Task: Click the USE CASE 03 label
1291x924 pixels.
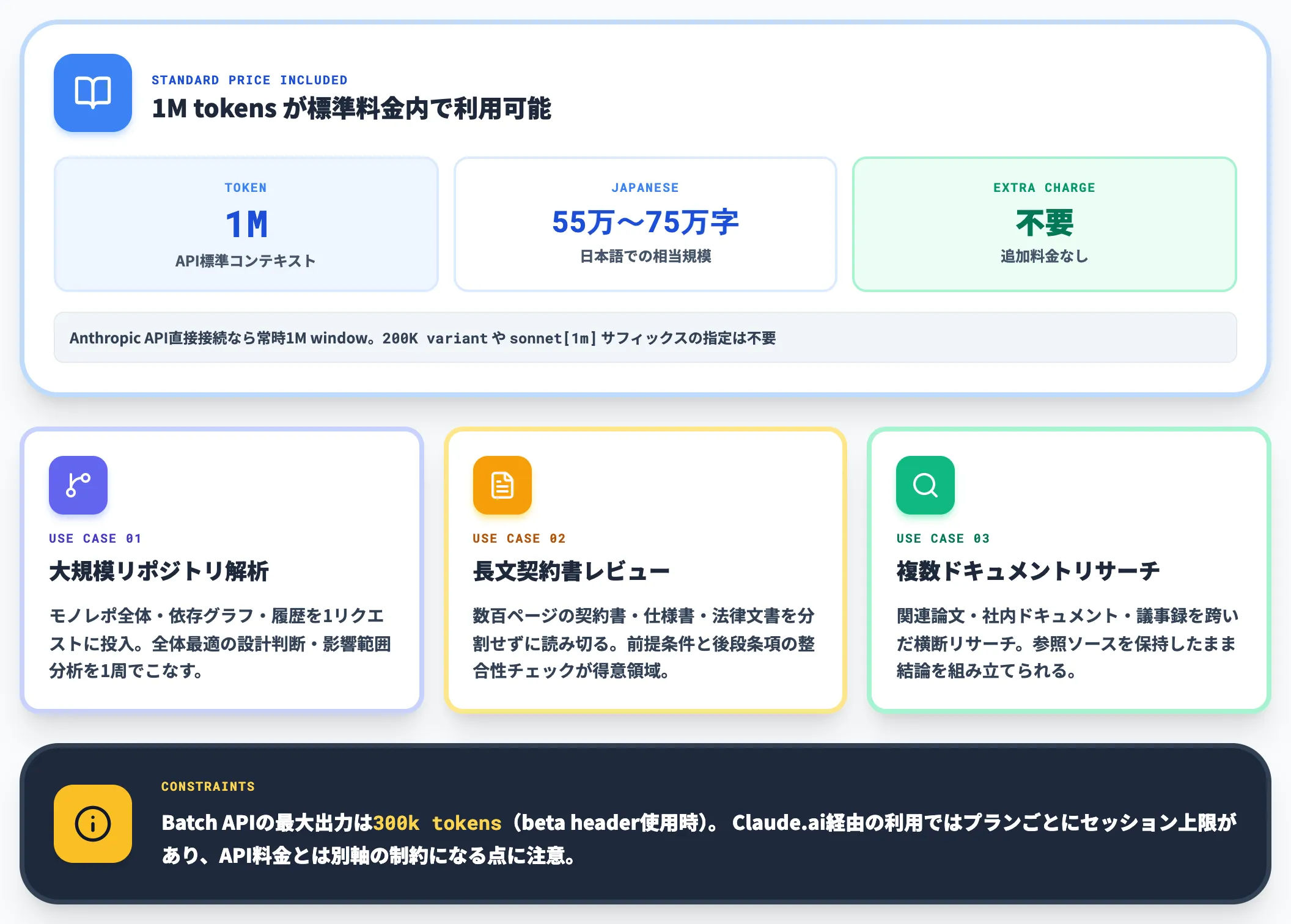Action: pyautogui.click(x=943, y=538)
